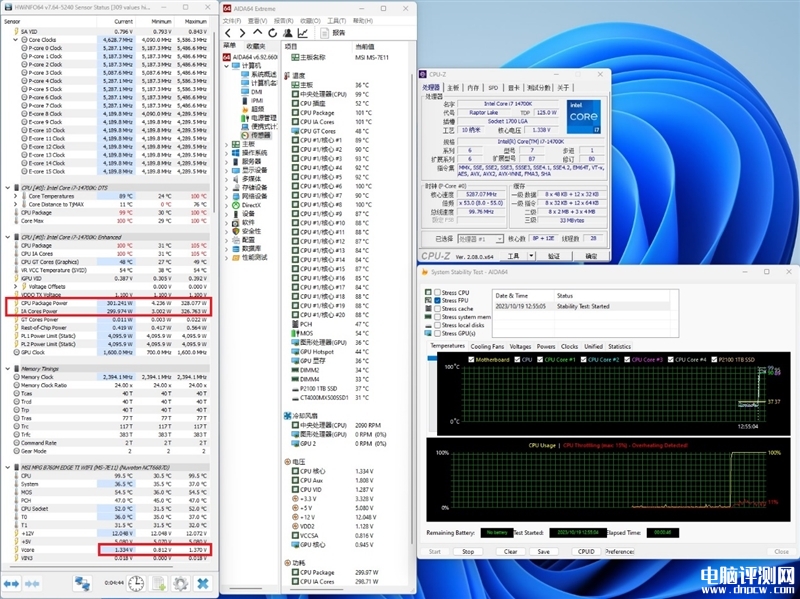Reset HWiNFO clock timer icon

tap(136, 583)
